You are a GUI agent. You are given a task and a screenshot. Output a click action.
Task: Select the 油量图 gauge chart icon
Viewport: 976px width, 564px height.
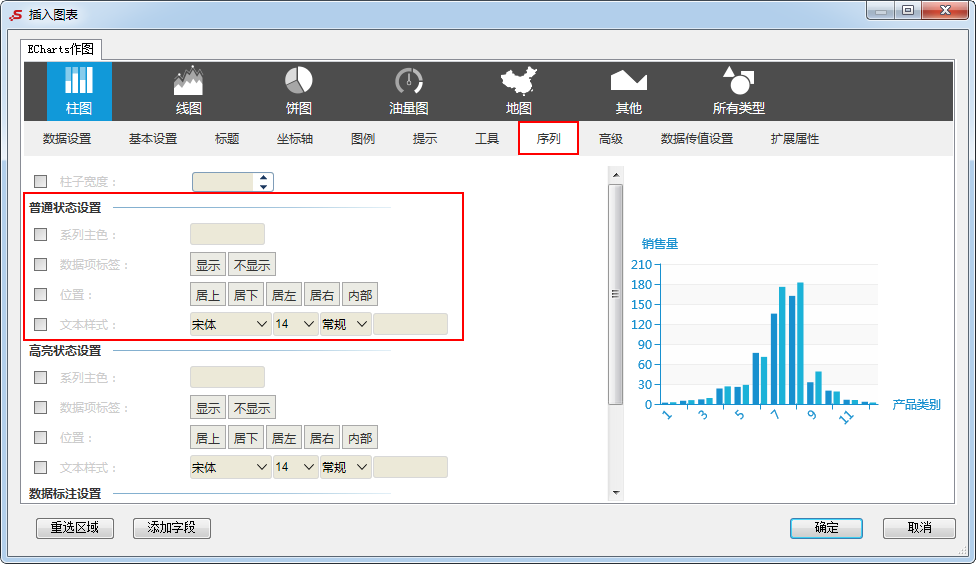[x=409, y=91]
